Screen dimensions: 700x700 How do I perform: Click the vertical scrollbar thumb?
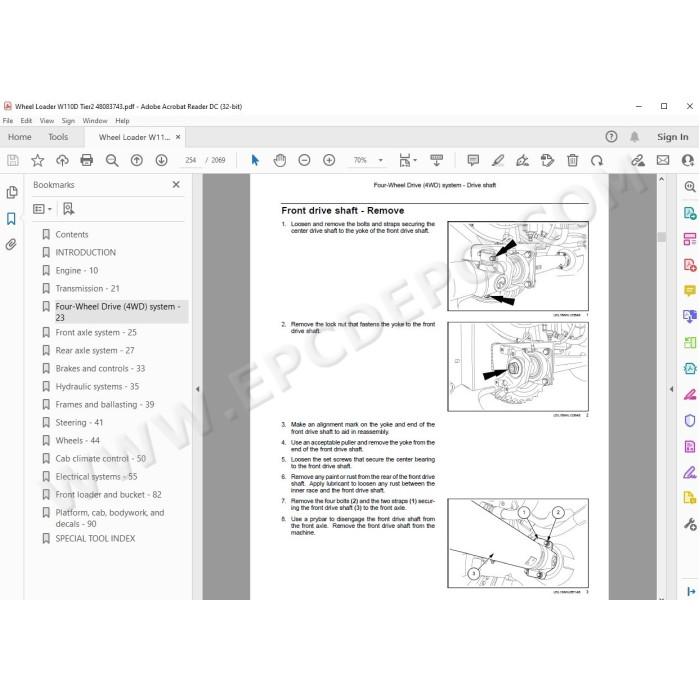point(662,237)
